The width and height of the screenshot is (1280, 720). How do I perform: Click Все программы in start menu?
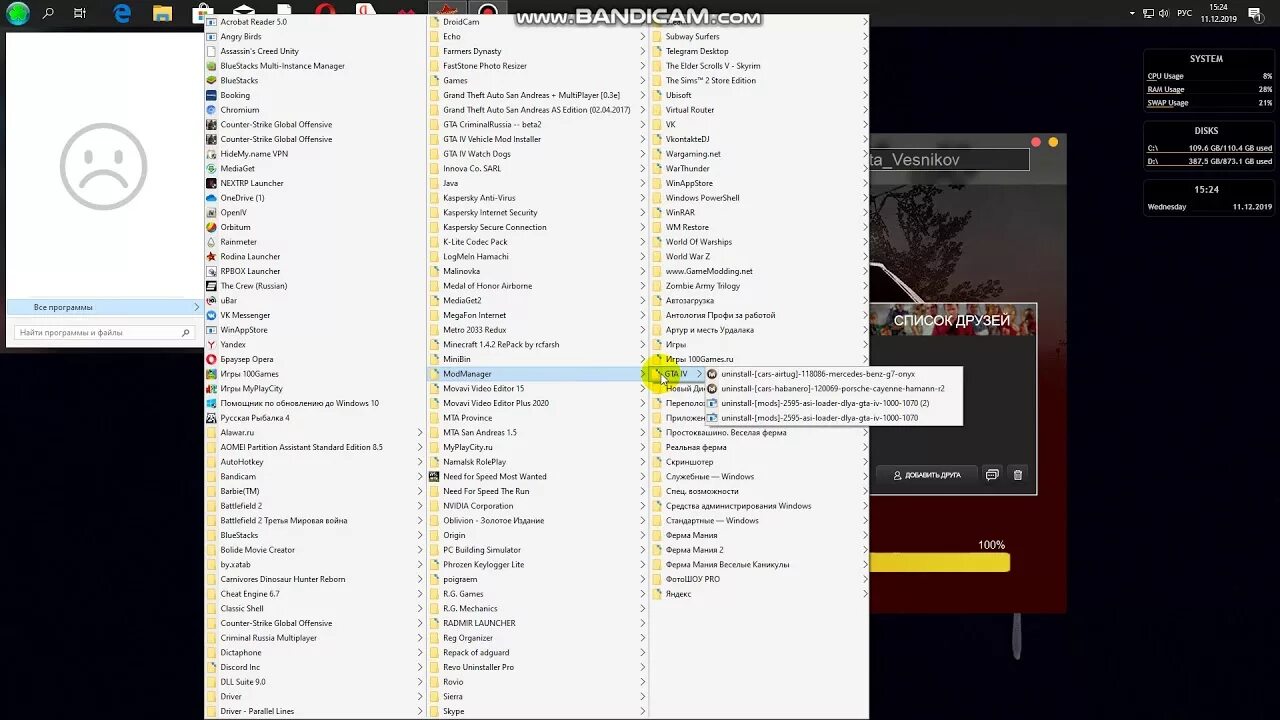(x=103, y=307)
